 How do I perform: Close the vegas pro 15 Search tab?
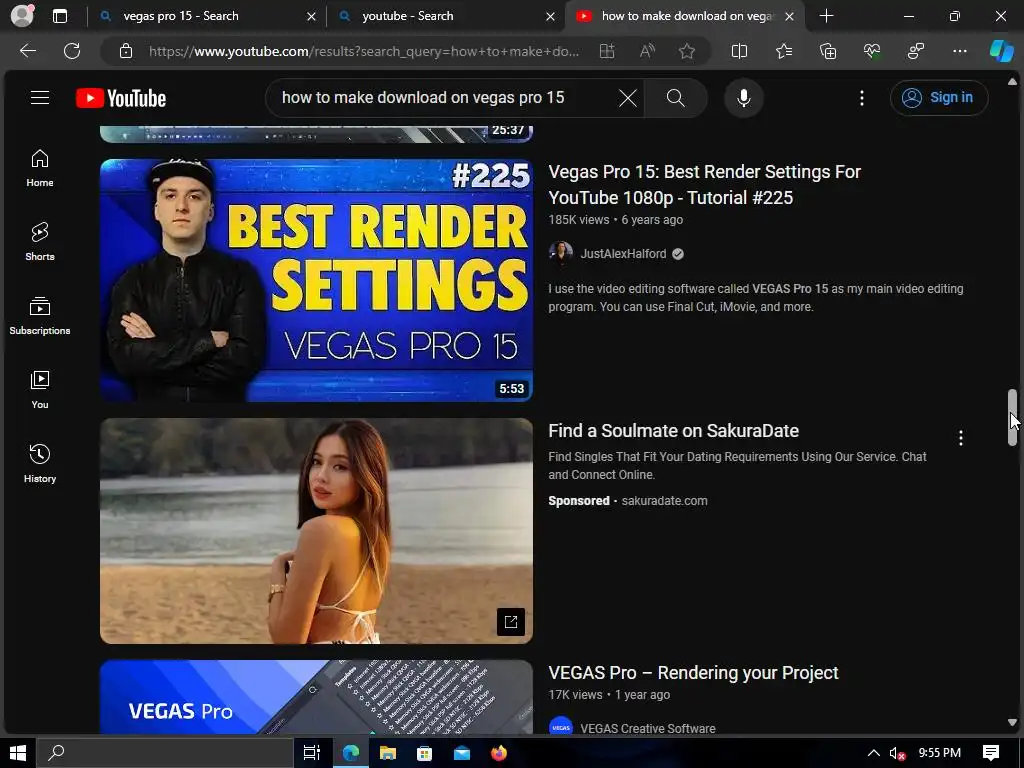tap(312, 16)
